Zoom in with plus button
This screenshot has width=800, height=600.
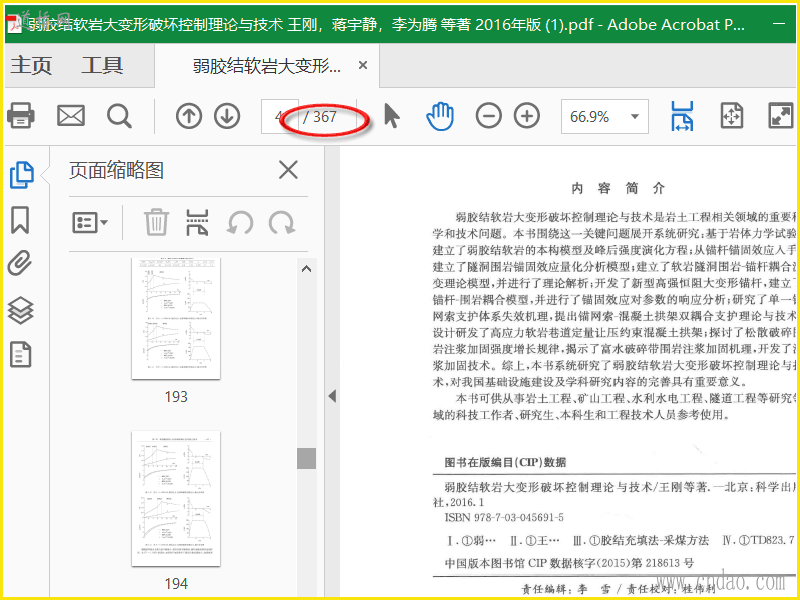(527, 116)
